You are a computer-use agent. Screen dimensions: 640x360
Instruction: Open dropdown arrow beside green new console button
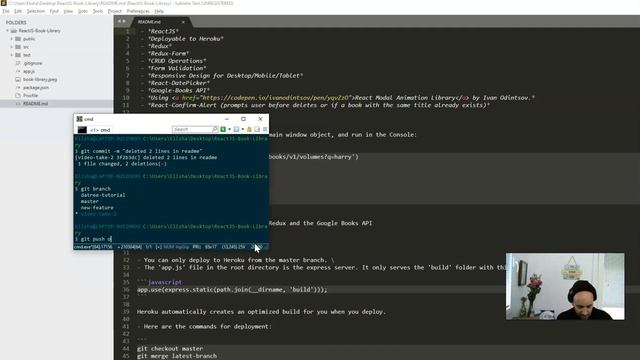coord(229,129)
